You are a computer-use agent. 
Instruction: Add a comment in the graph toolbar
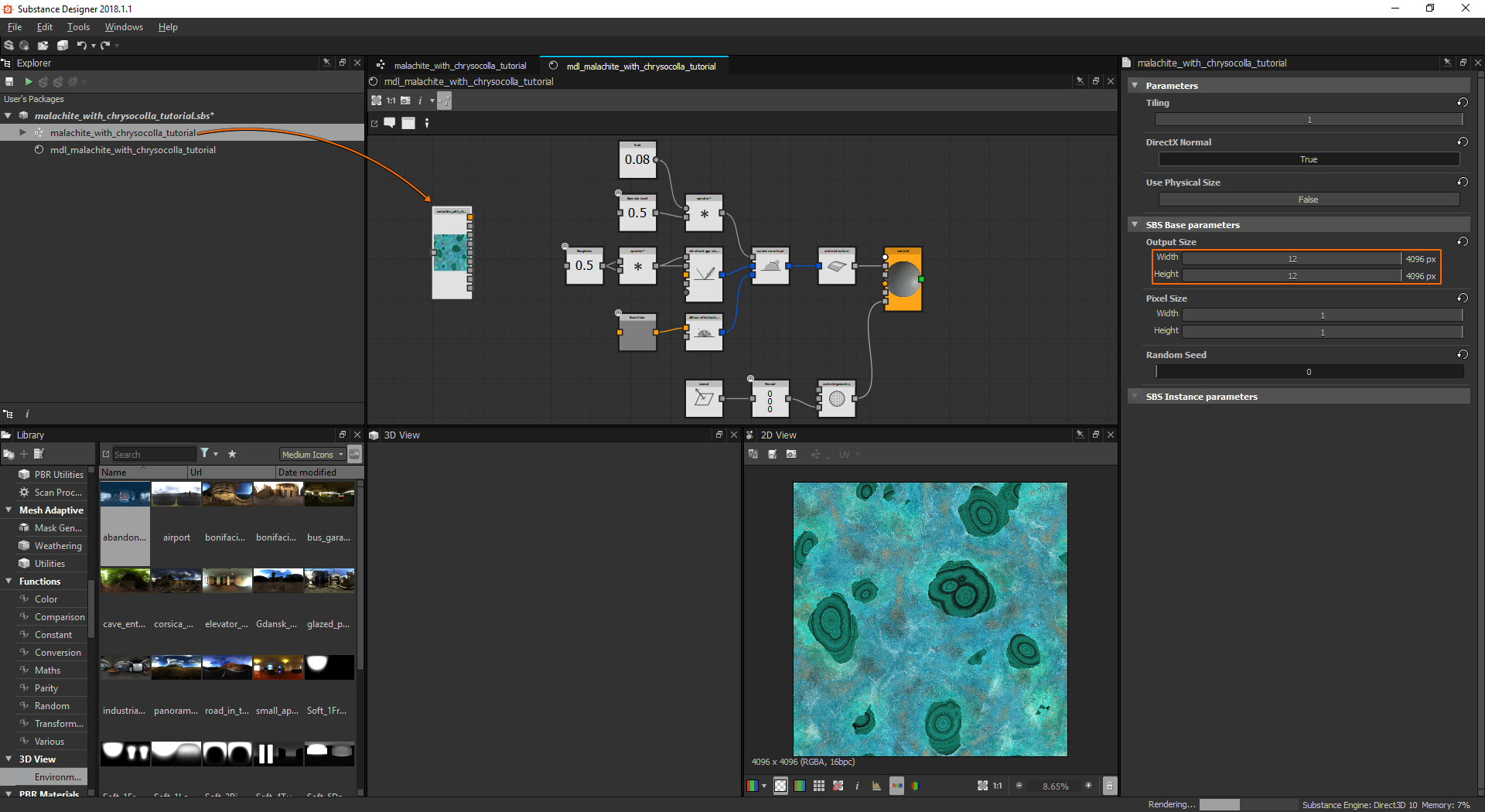tap(390, 123)
